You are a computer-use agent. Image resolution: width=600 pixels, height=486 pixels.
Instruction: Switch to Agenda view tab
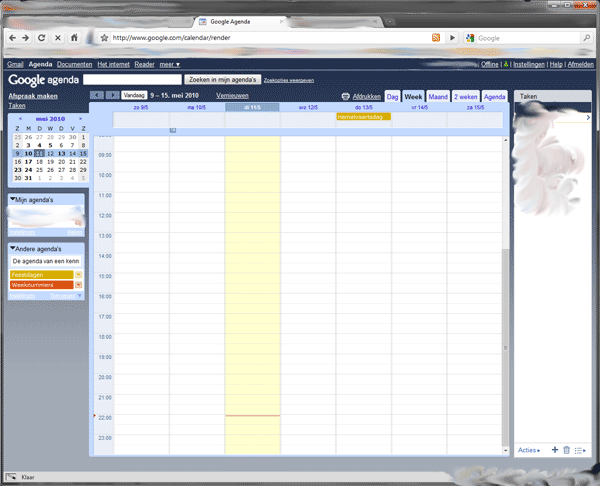494,97
